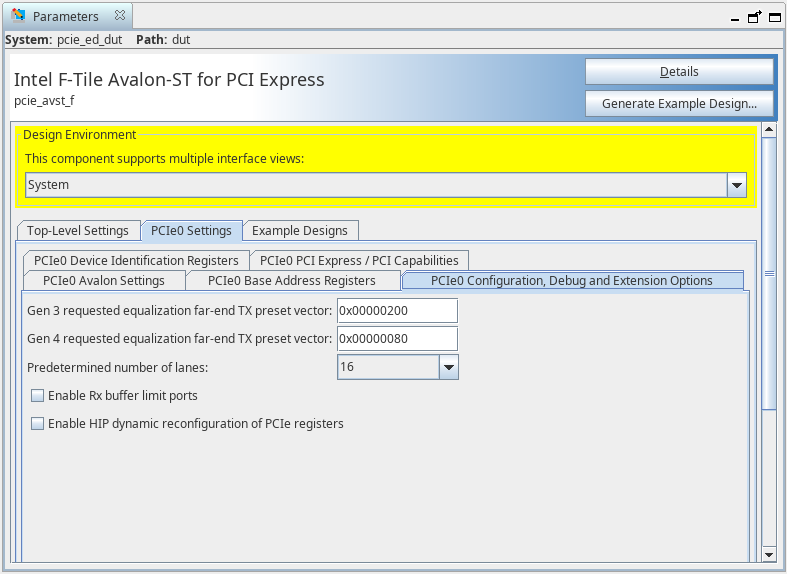
Task: Select PCIe0 Base Address Registers tab
Action: [292, 280]
